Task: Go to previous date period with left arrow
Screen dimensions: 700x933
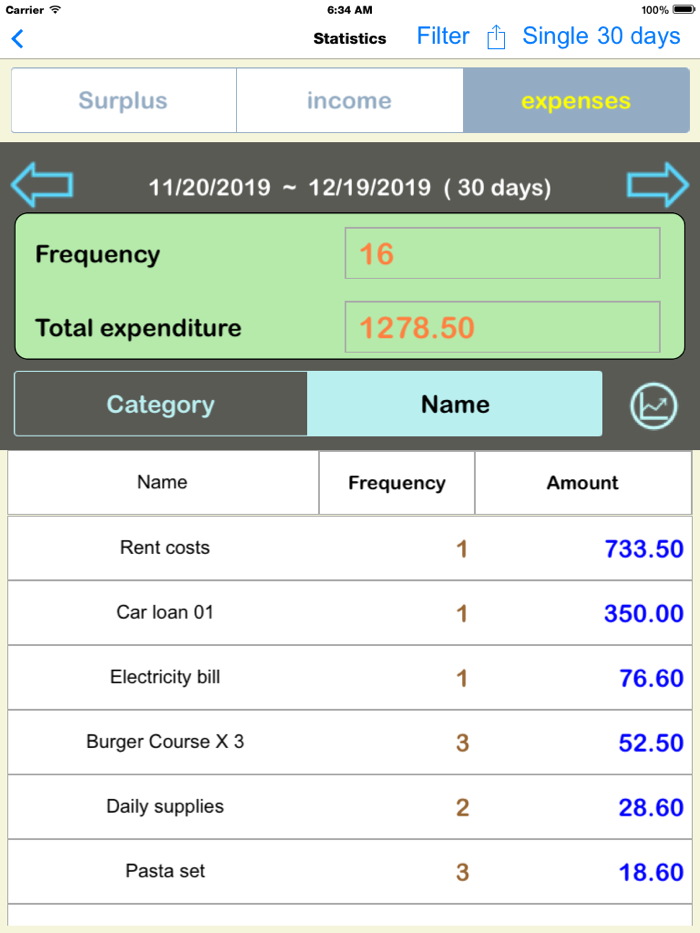Action: [x=41, y=184]
